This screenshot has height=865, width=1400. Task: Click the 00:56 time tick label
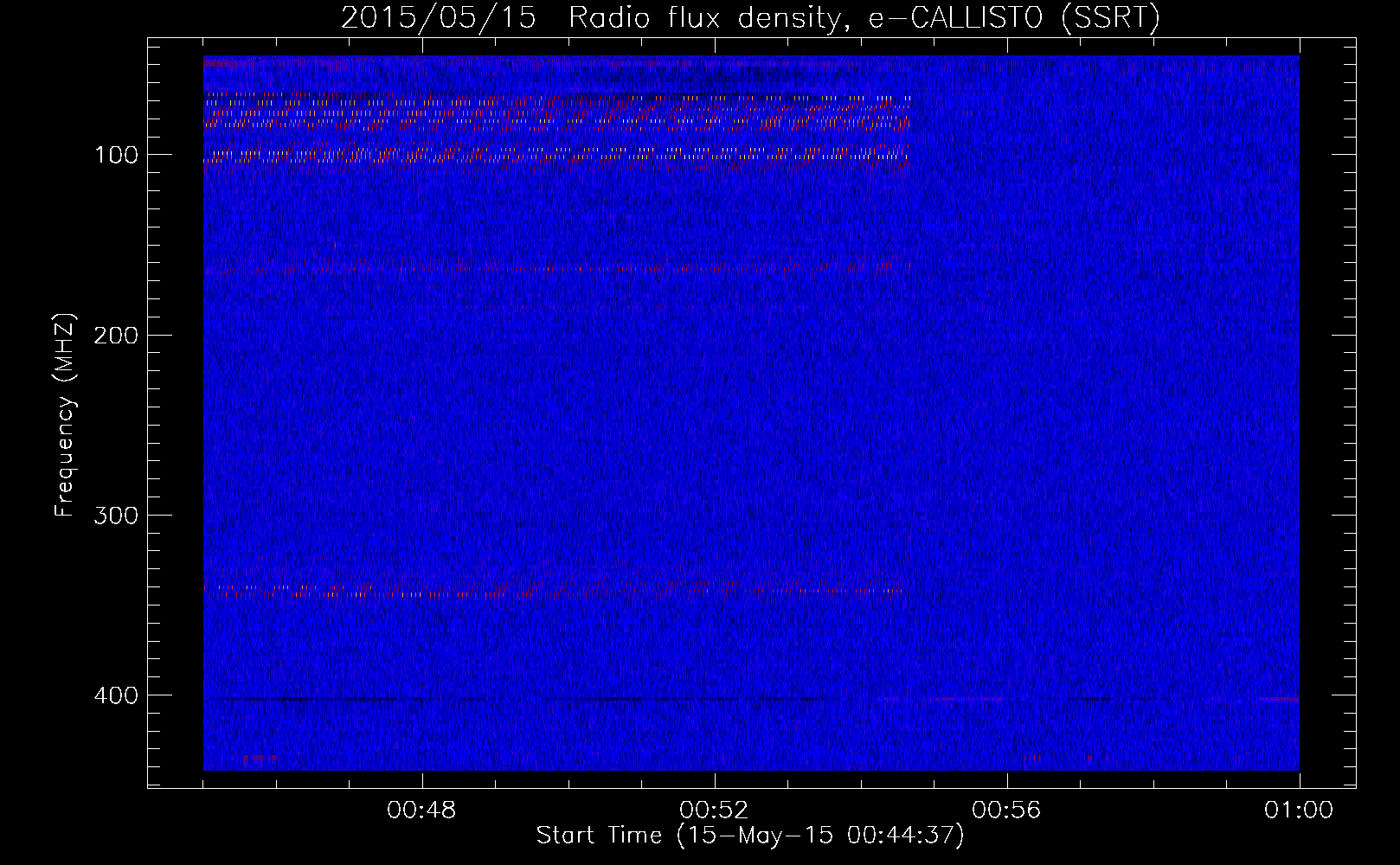[x=1007, y=811]
